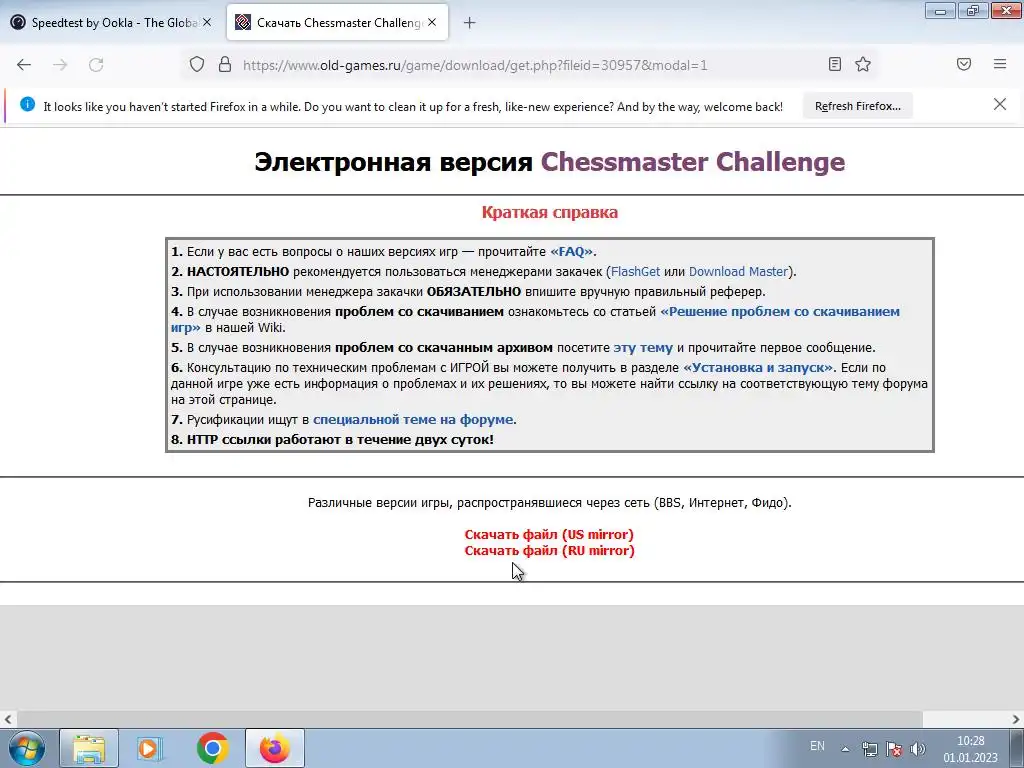This screenshot has width=1024, height=768.
Task: Click the info icon in notification bar
Action: [x=27, y=104]
